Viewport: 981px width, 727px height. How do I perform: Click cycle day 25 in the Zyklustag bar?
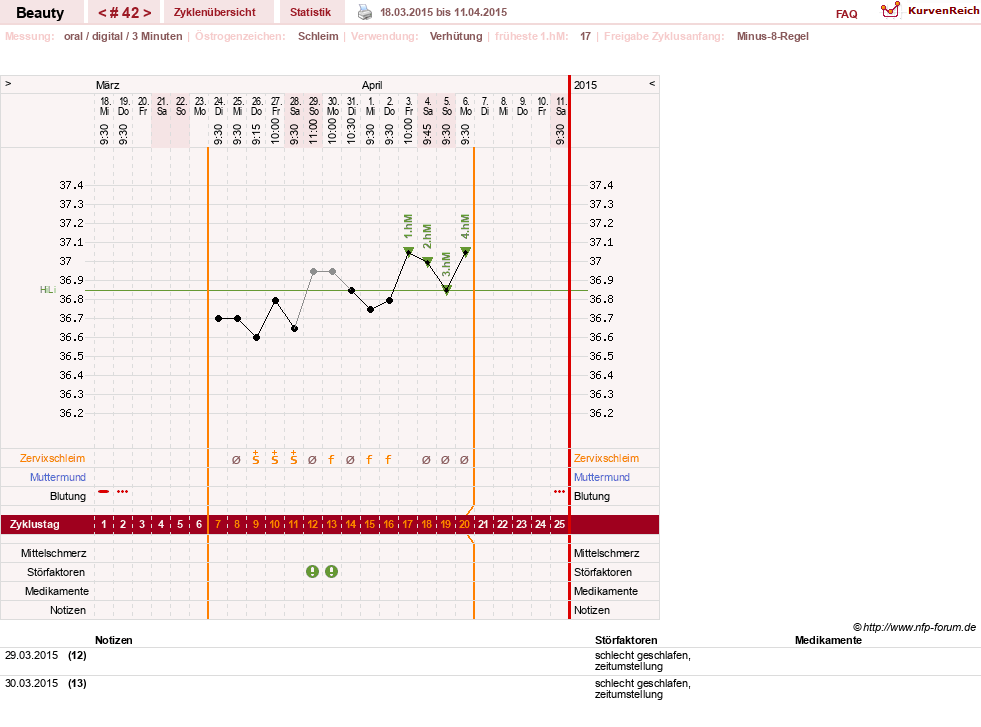559,524
